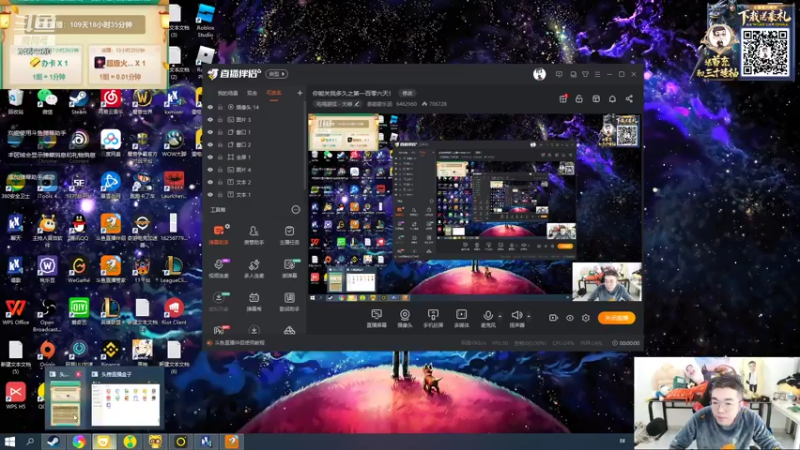The height and width of the screenshot is (450, 800).
Task: Click the record video icon beside the live button
Action: 553,318
